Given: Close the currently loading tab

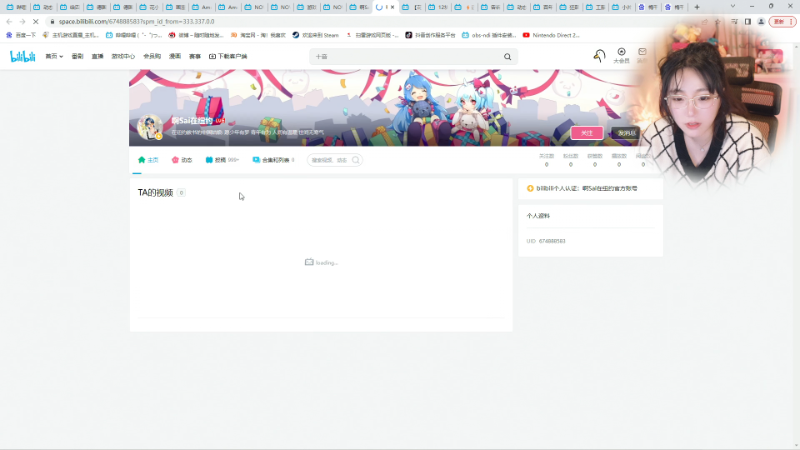Looking at the screenshot, I should point(392,7).
